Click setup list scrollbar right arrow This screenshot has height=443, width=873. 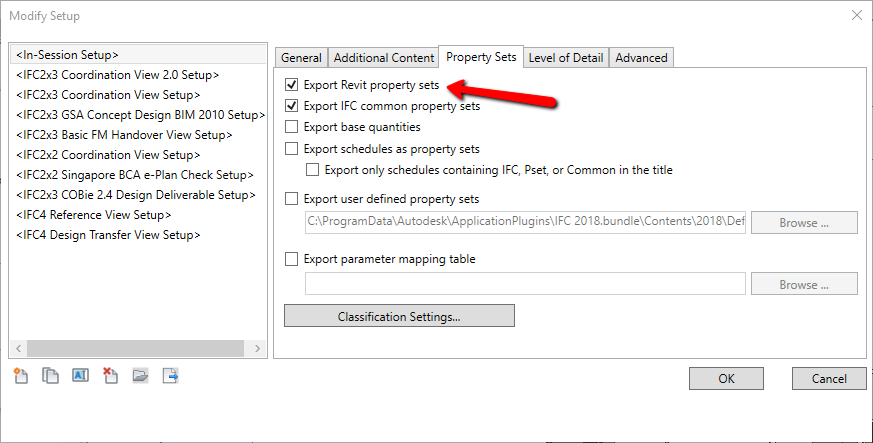coord(259,349)
